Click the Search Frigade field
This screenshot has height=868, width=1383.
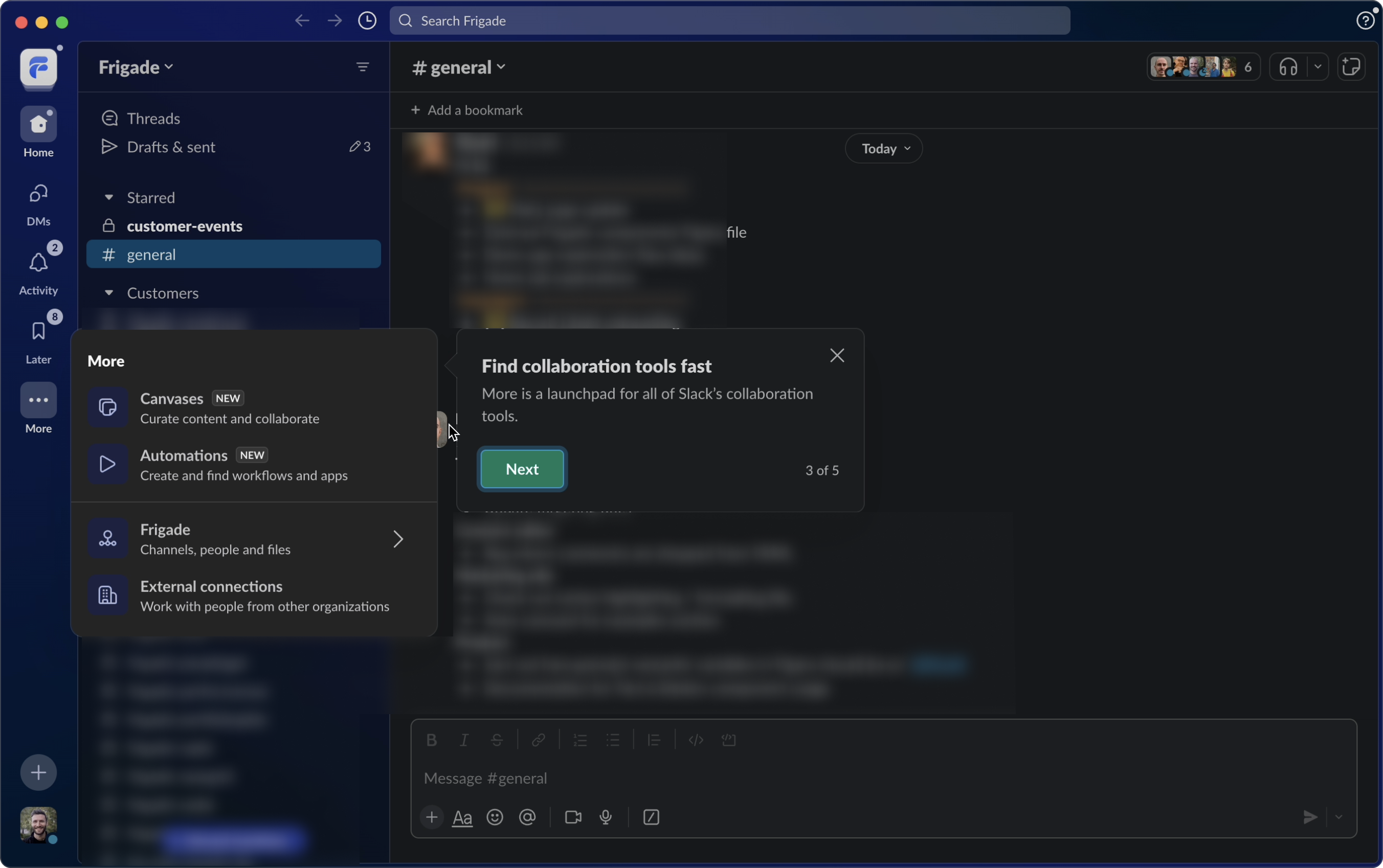click(729, 20)
